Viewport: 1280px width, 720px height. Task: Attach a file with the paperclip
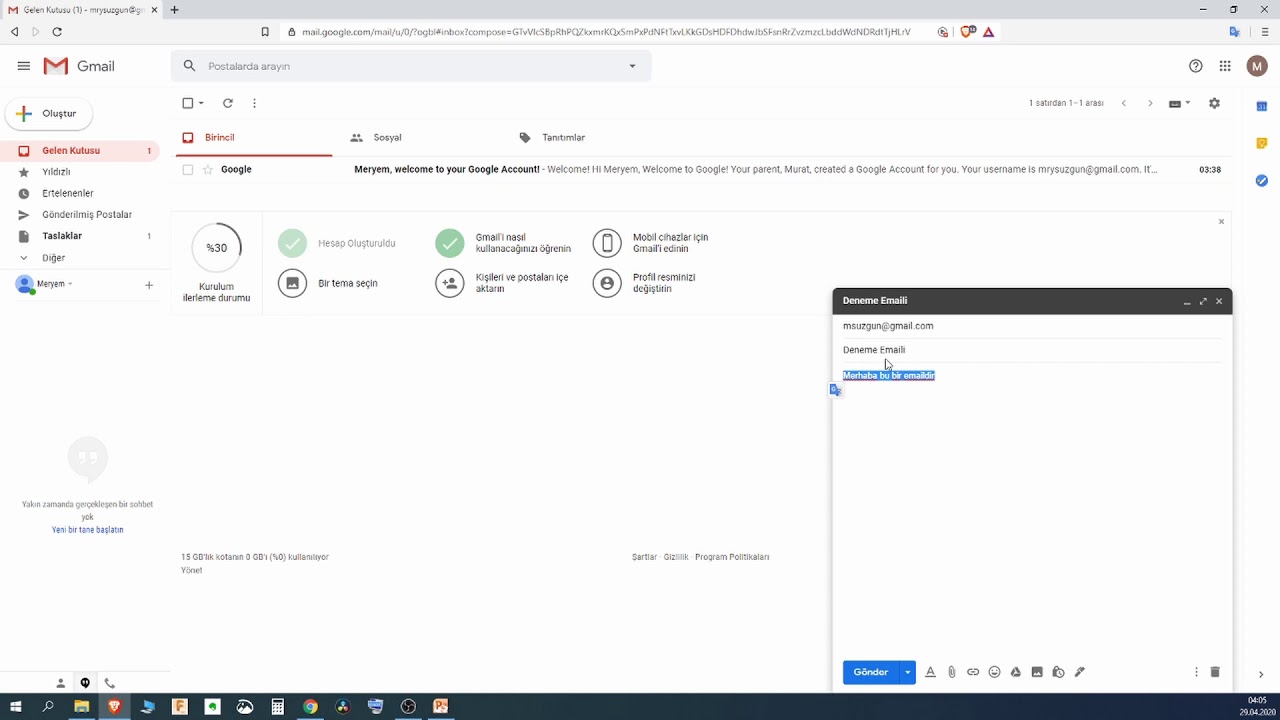tap(951, 673)
